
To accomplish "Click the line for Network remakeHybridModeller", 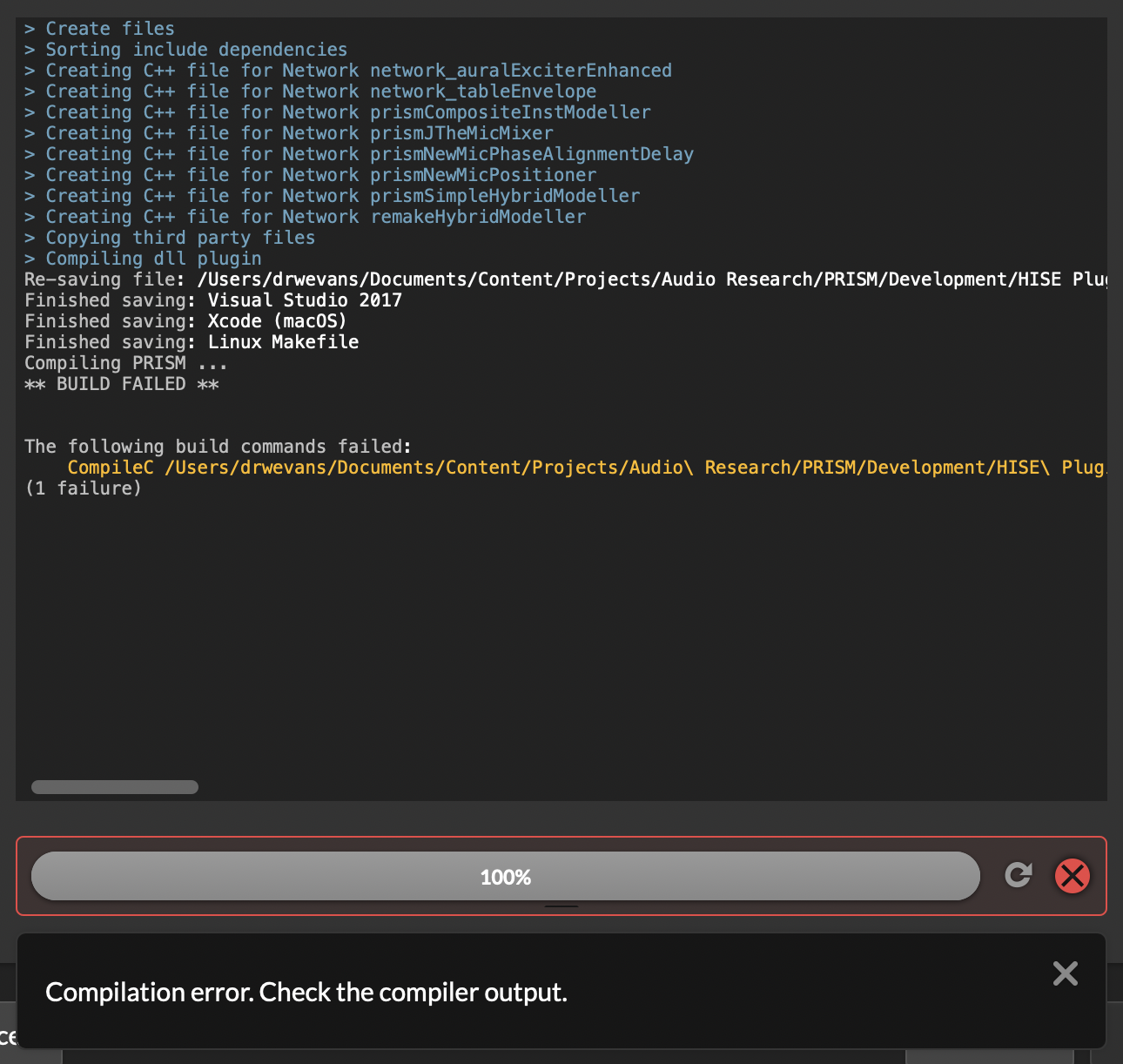I will click(x=306, y=217).
